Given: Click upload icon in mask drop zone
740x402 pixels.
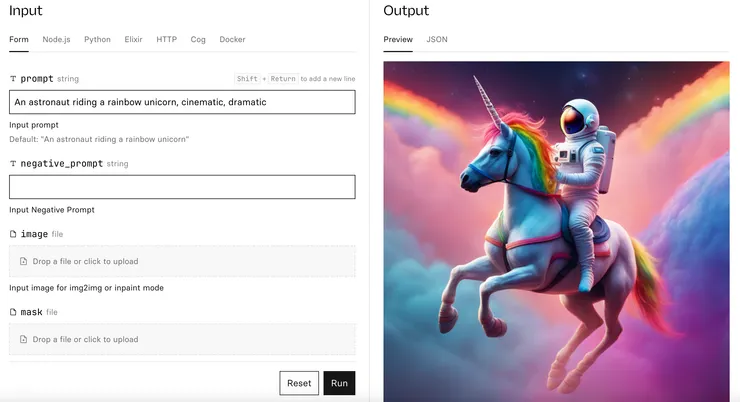Looking at the screenshot, I should point(23,339).
